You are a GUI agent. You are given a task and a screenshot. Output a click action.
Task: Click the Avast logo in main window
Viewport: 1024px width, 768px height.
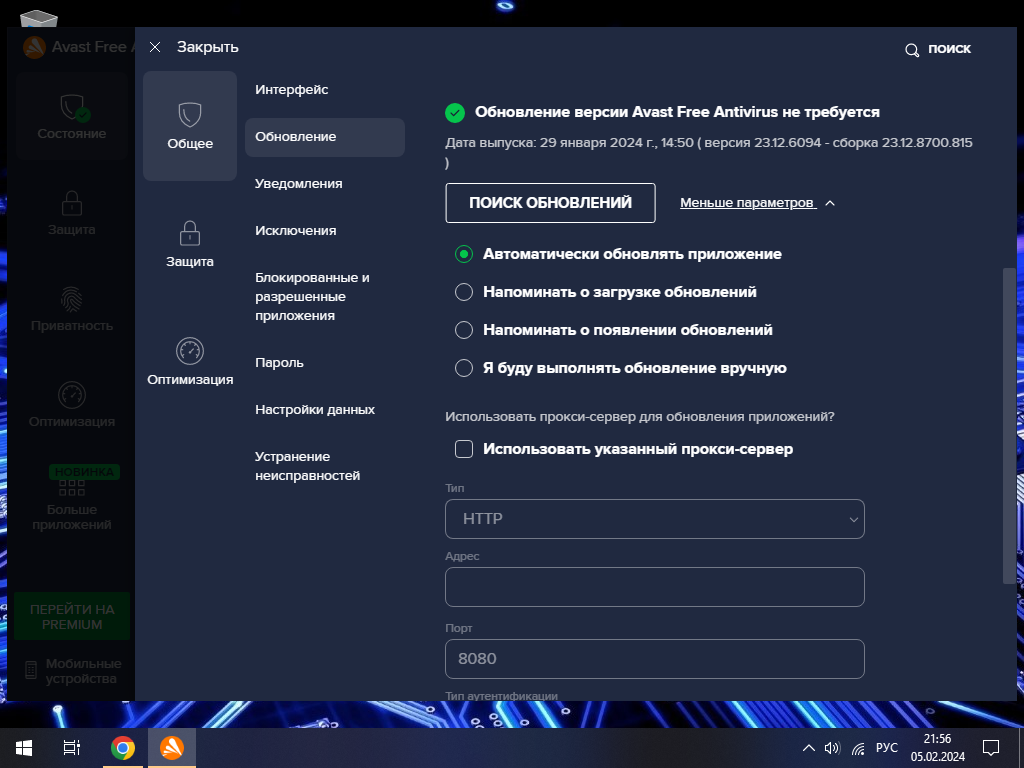tap(34, 47)
